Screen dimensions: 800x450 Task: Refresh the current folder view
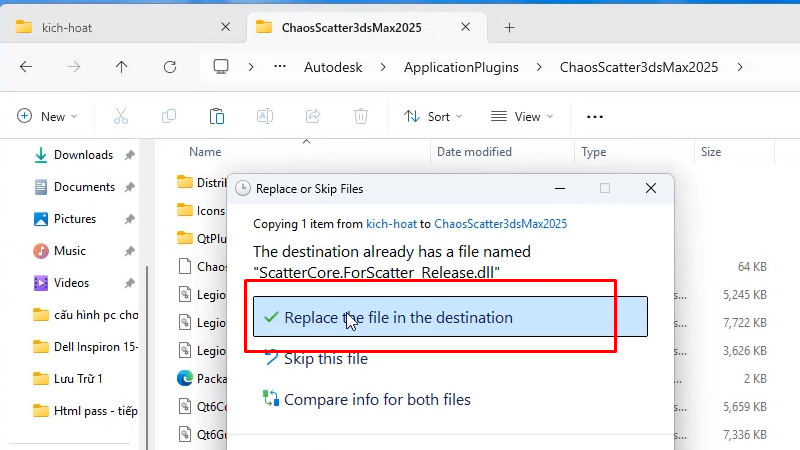click(x=170, y=67)
